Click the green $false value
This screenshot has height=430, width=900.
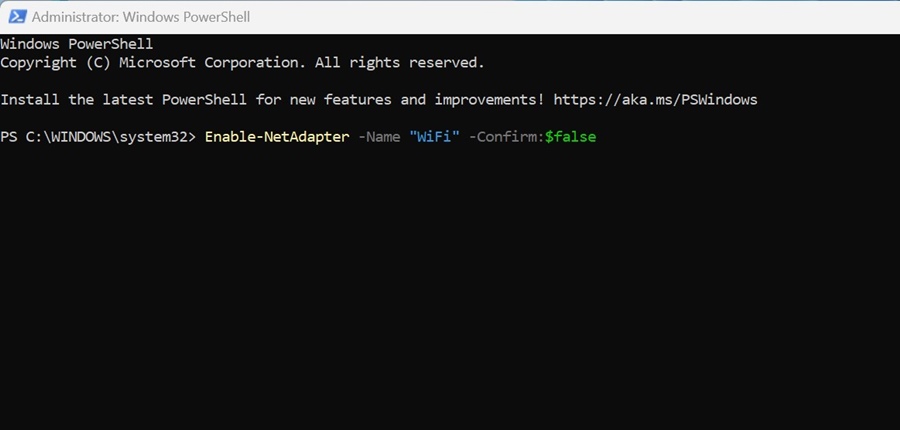(x=571, y=137)
